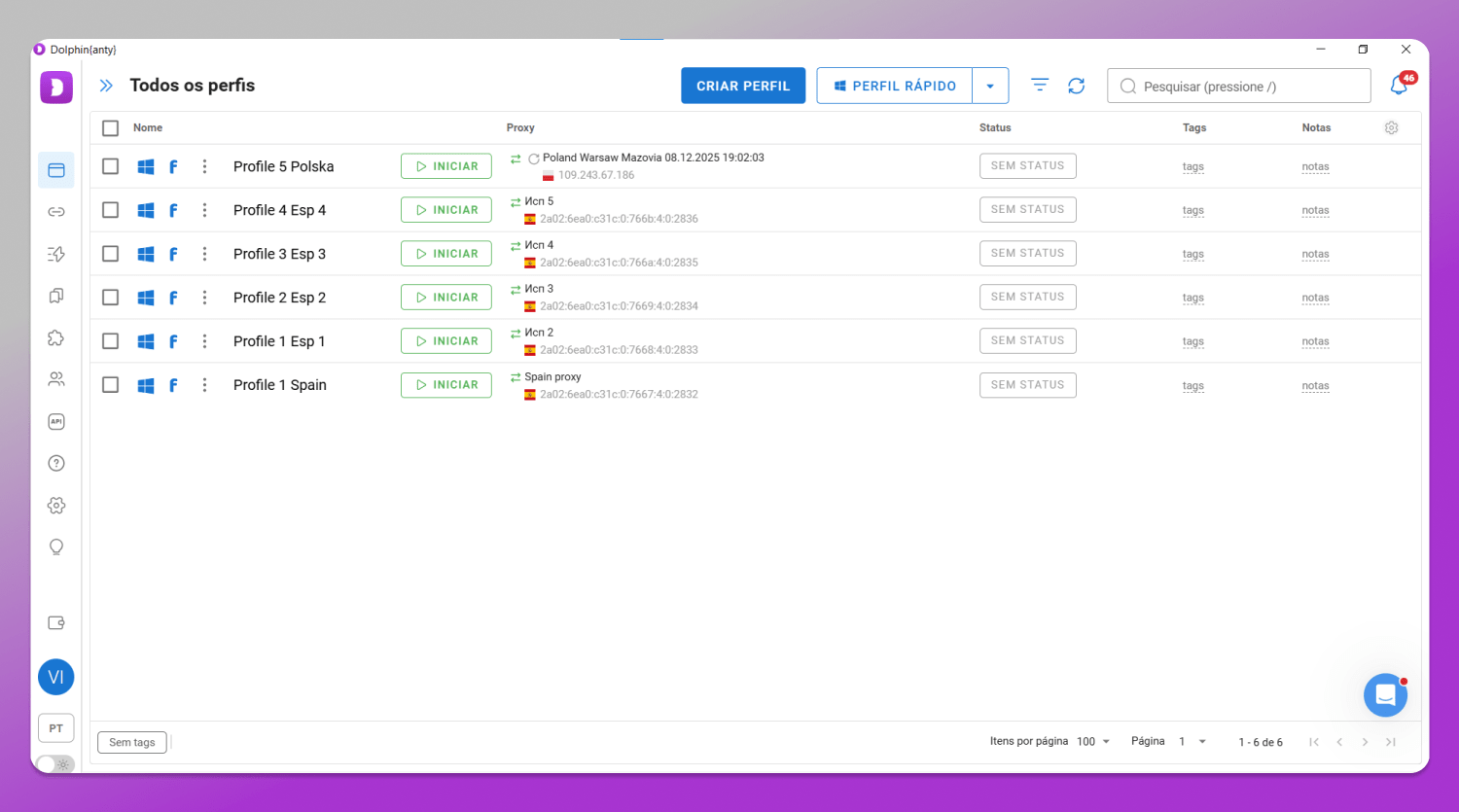
Task: Open SEM STATUS for Profile 1 Spain
Action: (x=1028, y=385)
